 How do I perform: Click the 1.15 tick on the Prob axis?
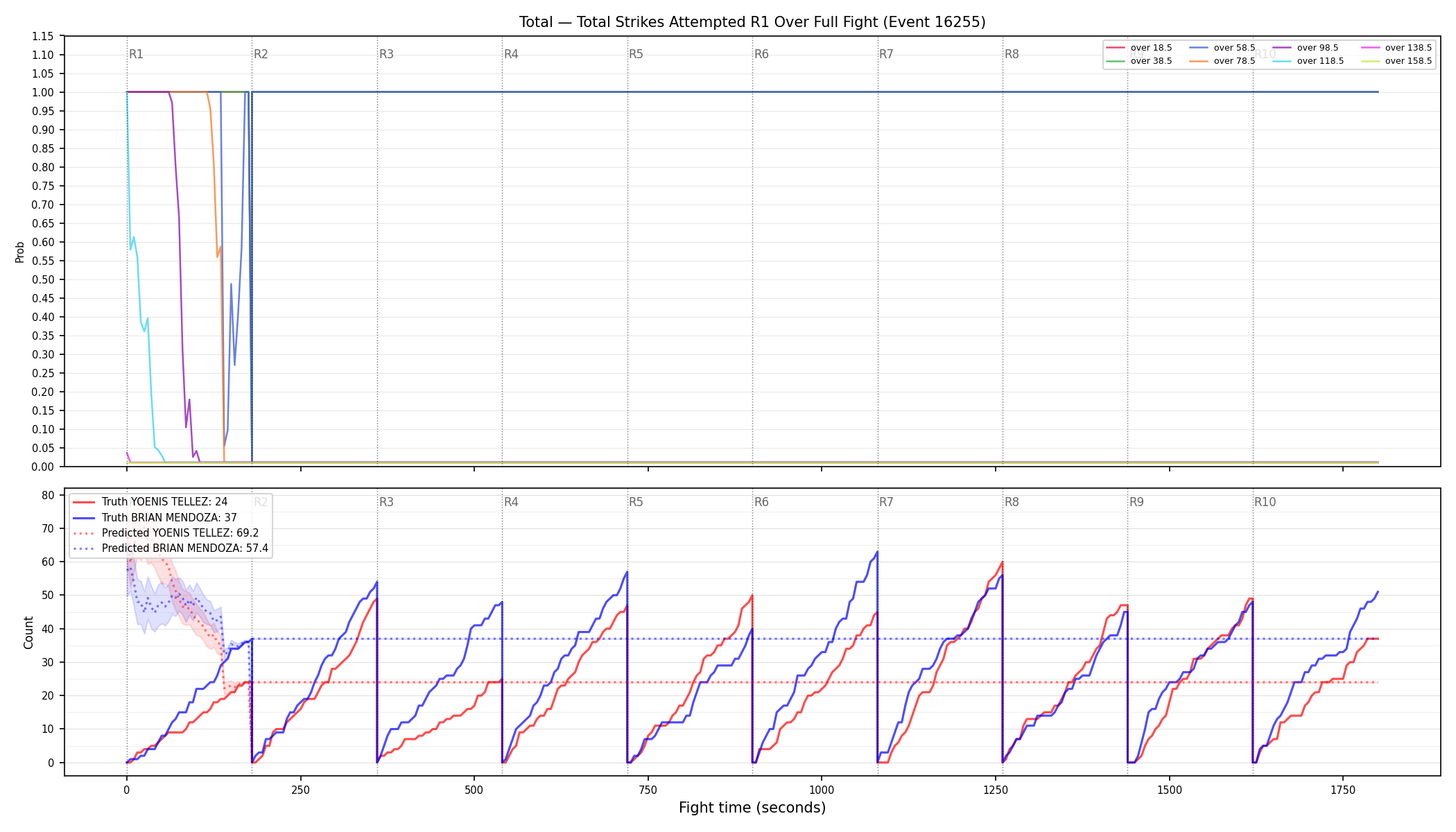tap(43, 36)
